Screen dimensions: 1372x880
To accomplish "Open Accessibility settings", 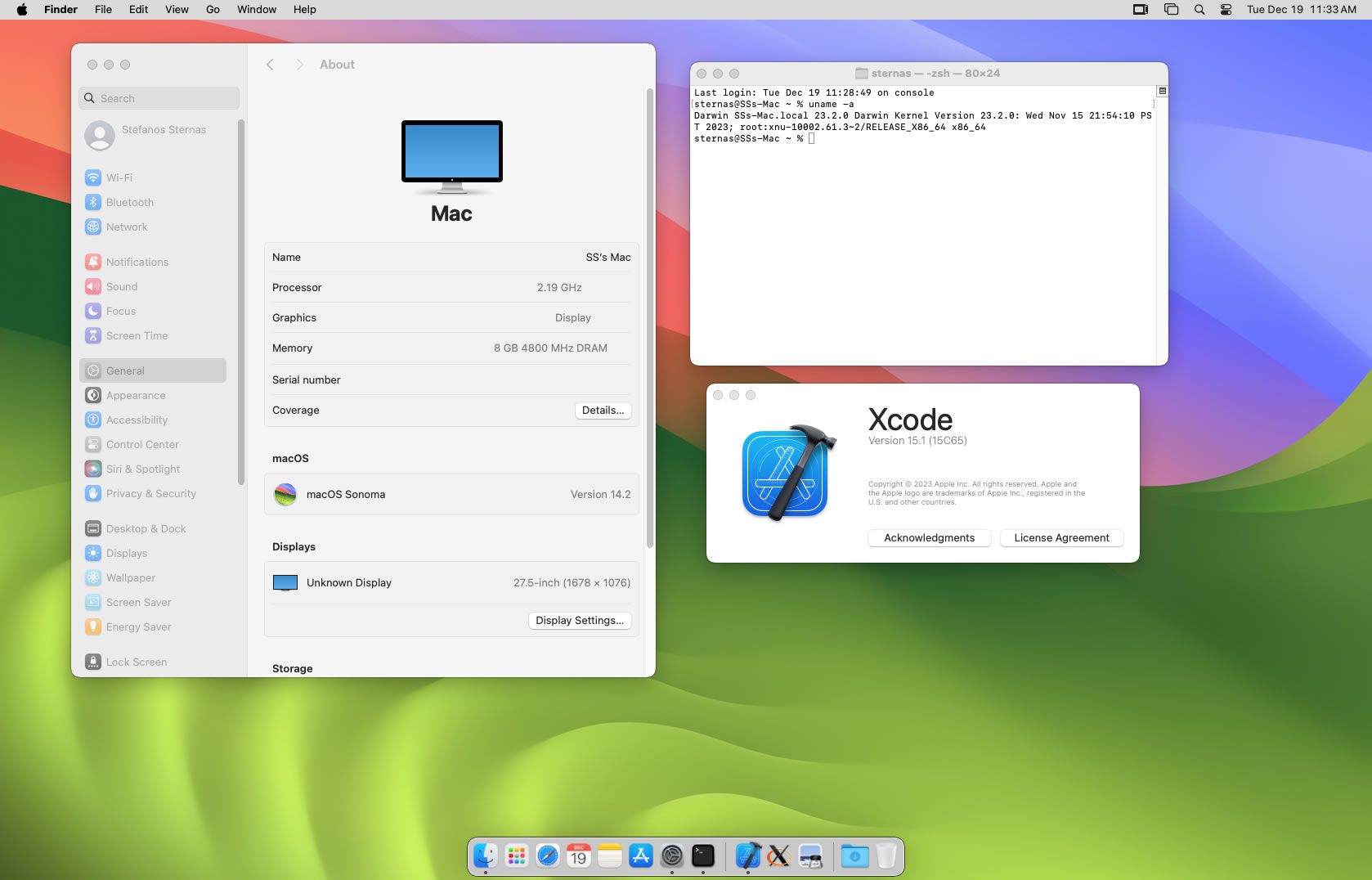I will [153, 420].
